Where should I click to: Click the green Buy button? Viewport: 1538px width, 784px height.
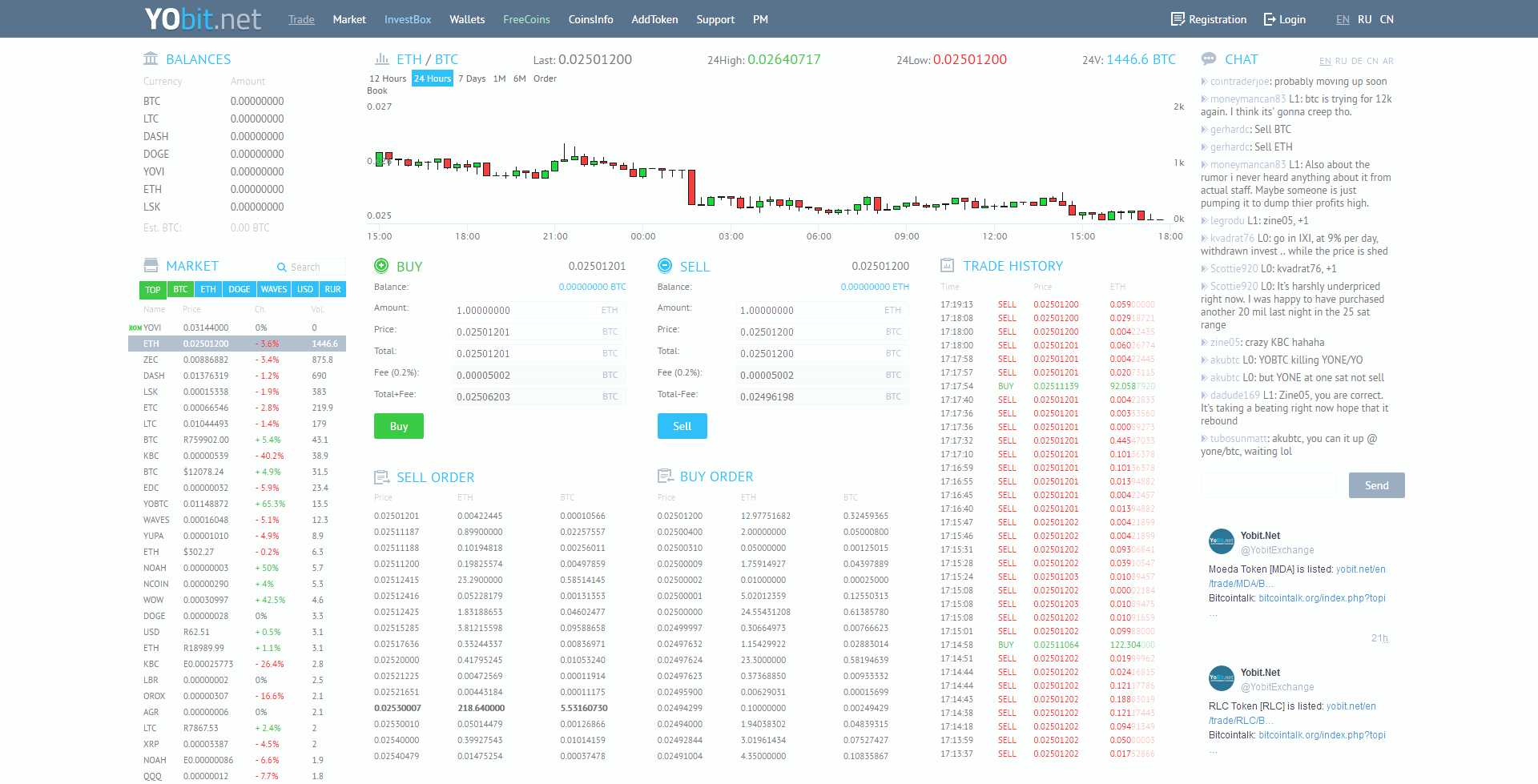click(x=399, y=426)
